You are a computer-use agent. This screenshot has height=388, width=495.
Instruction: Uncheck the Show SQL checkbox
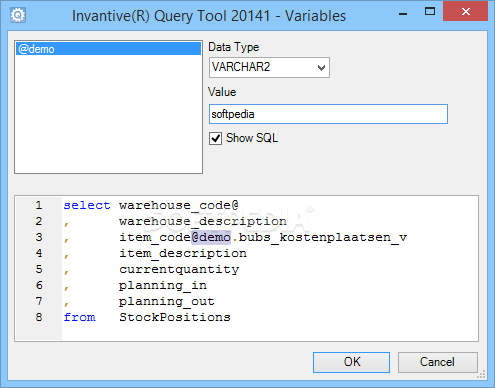(215, 138)
